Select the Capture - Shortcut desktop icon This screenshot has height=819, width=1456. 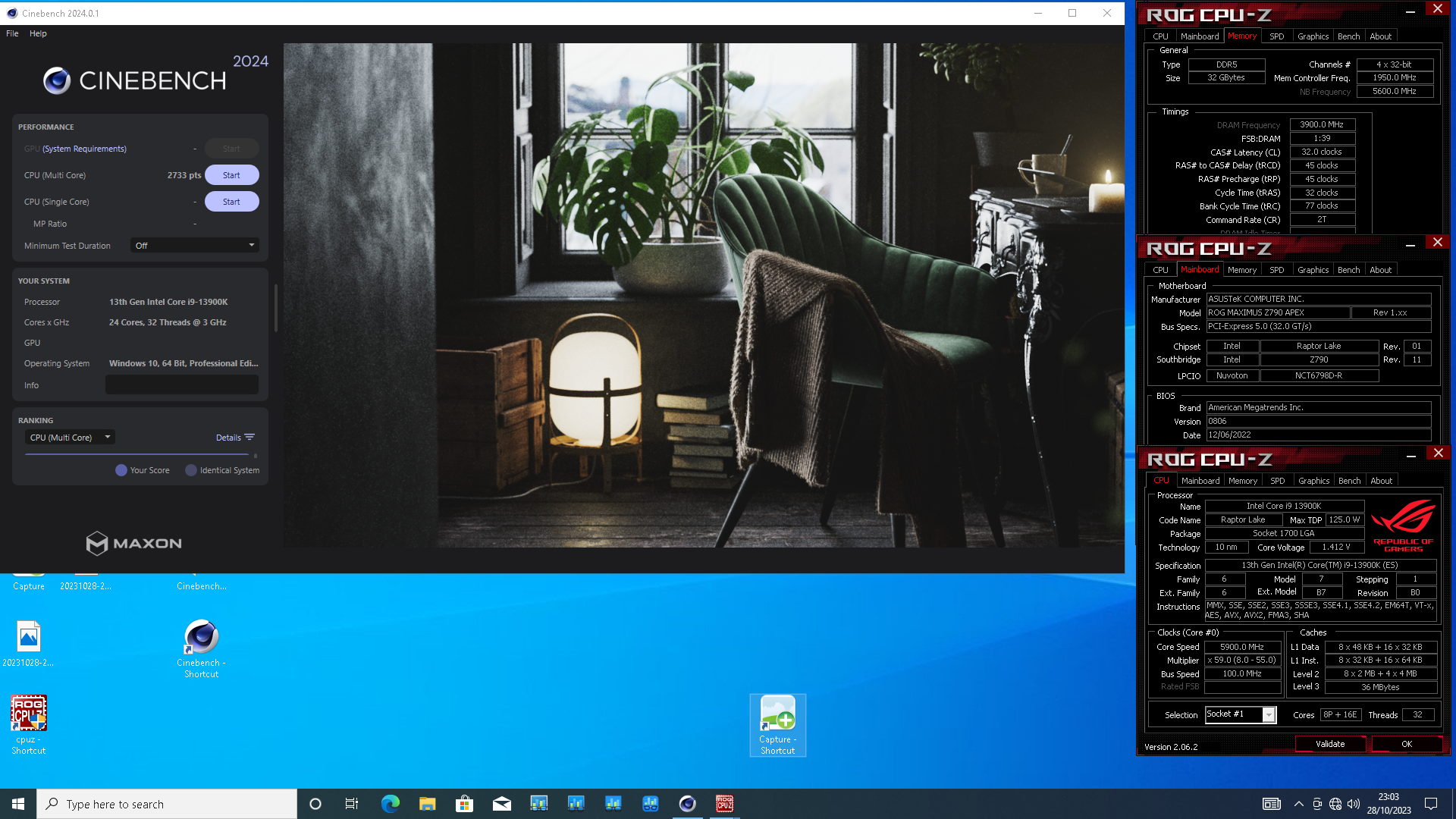777,725
